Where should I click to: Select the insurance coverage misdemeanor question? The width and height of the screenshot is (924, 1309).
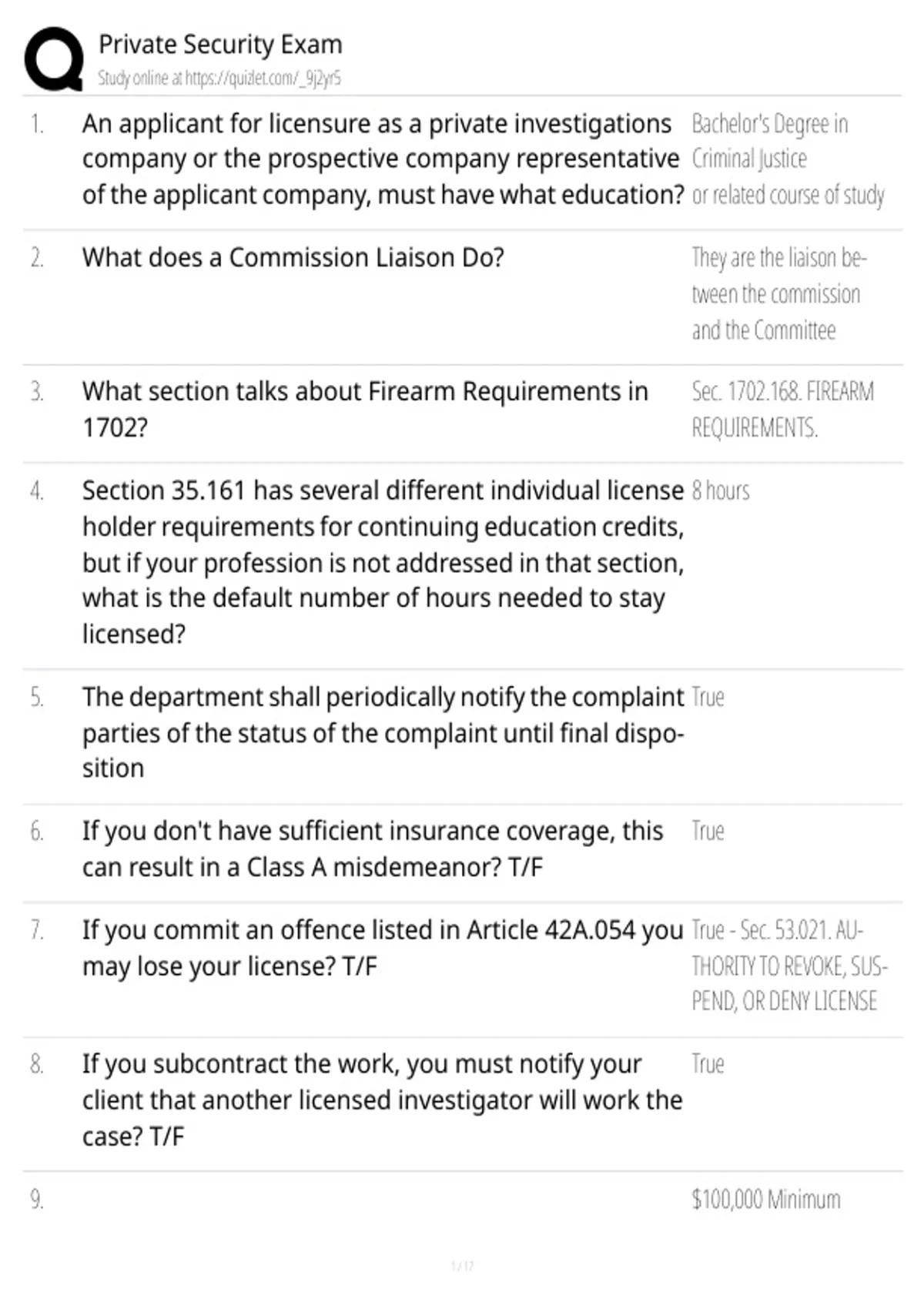click(373, 849)
